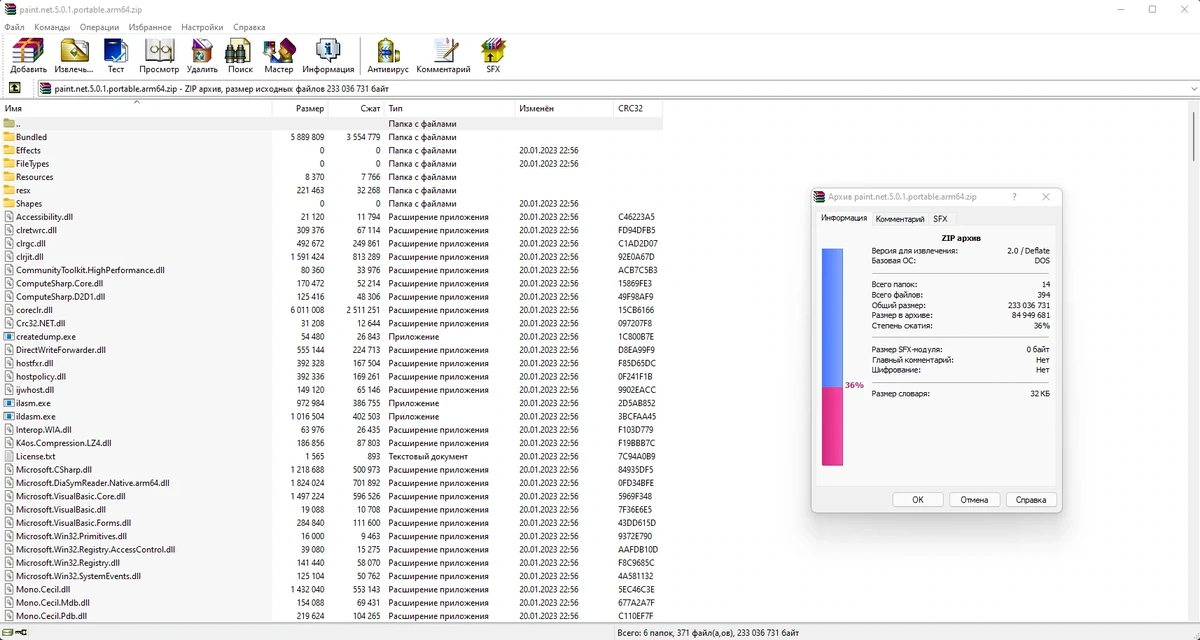Viewport: 1200px width, 640px height.
Task: Select the FileTypes folder icon
Action: (x=9, y=163)
